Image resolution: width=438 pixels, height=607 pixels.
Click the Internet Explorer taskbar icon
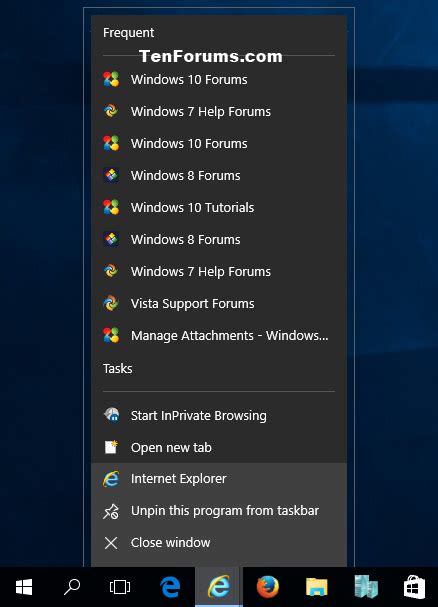pos(219,587)
